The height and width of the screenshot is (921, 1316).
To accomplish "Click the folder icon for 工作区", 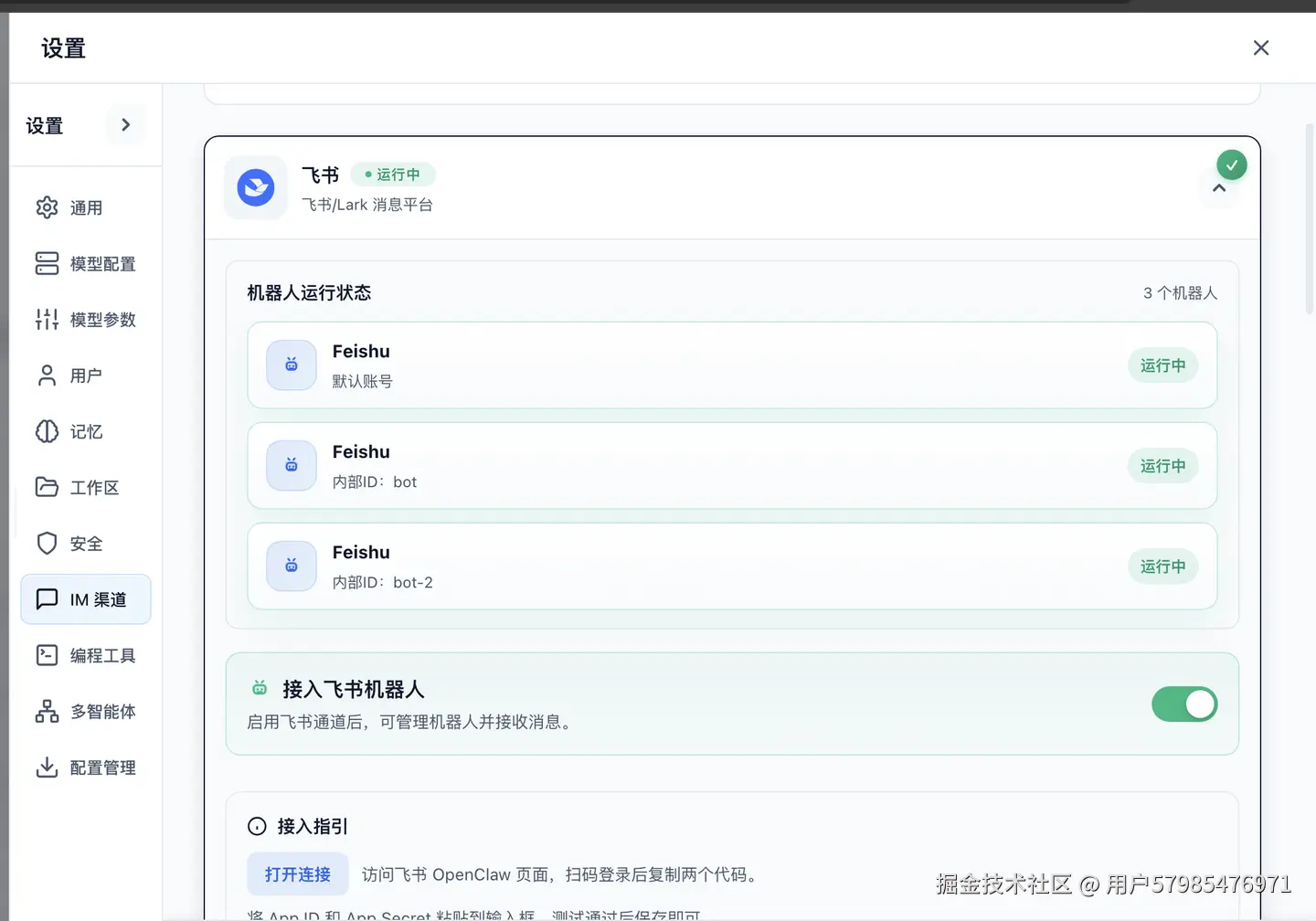I will click(x=47, y=487).
